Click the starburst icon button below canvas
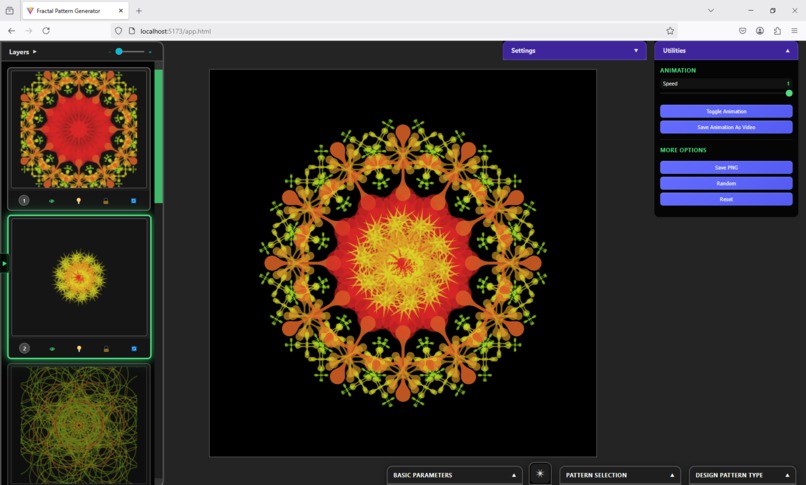This screenshot has height=485, width=806. point(540,473)
